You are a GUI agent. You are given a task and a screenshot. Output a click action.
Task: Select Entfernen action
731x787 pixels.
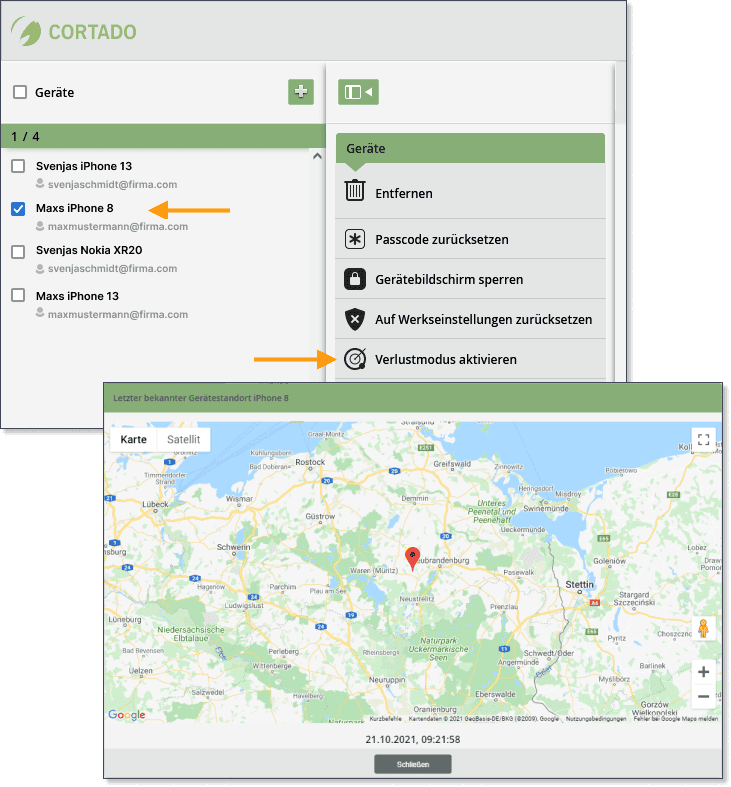470,193
